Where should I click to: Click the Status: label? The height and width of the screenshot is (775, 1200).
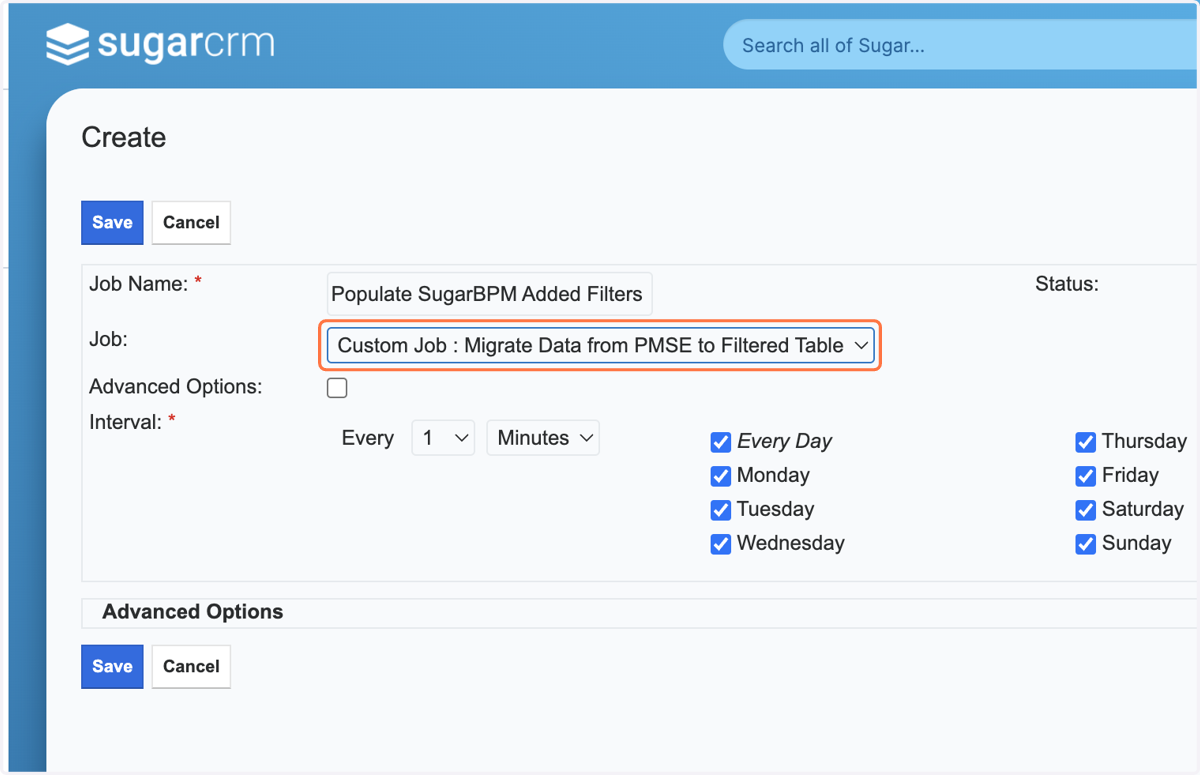1067,284
